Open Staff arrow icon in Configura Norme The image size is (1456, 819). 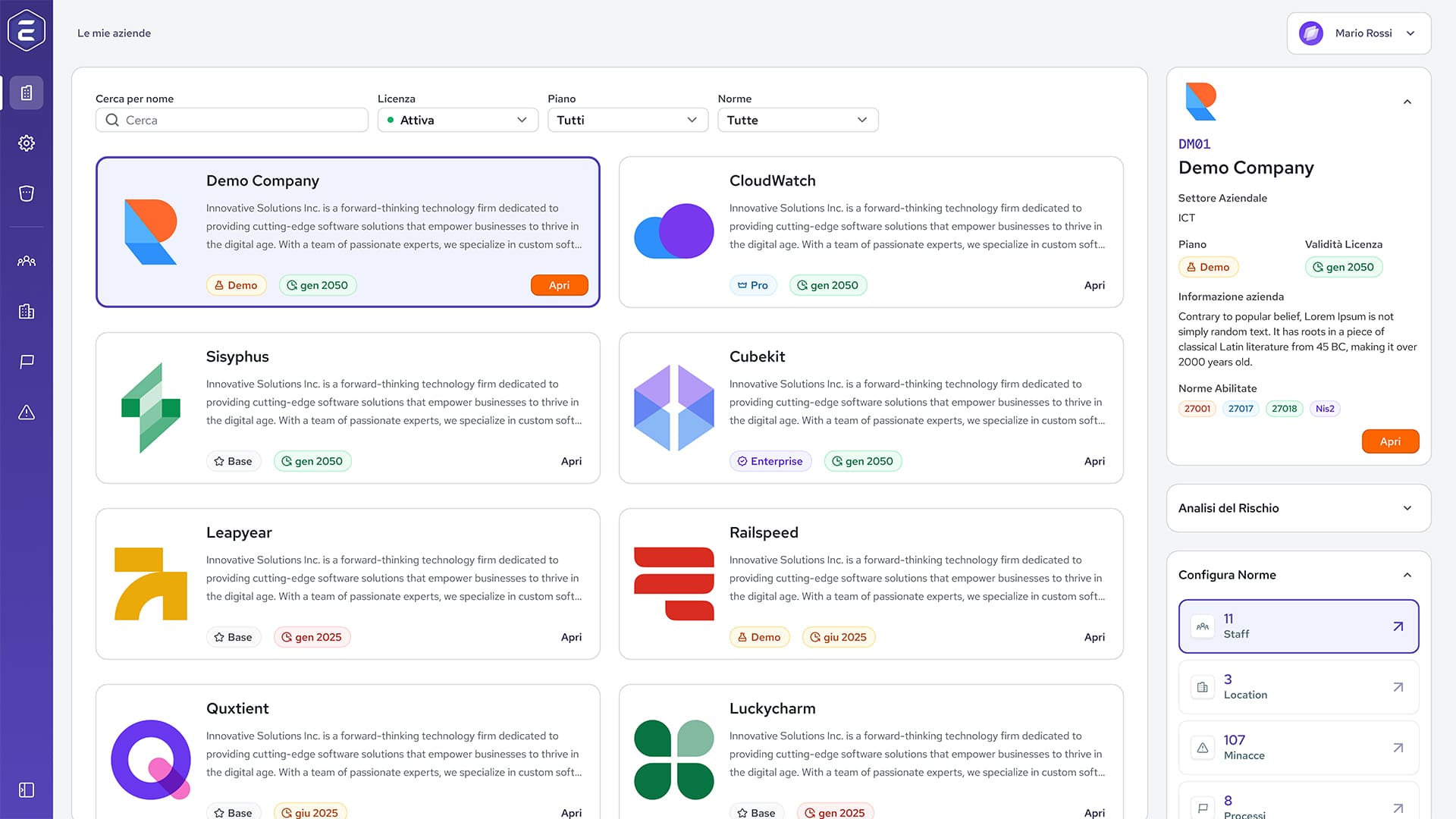[x=1398, y=626]
